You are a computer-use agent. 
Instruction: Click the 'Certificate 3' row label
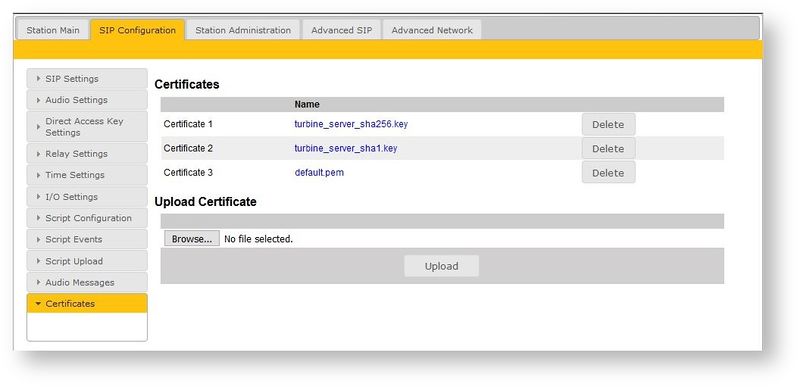tap(188, 172)
